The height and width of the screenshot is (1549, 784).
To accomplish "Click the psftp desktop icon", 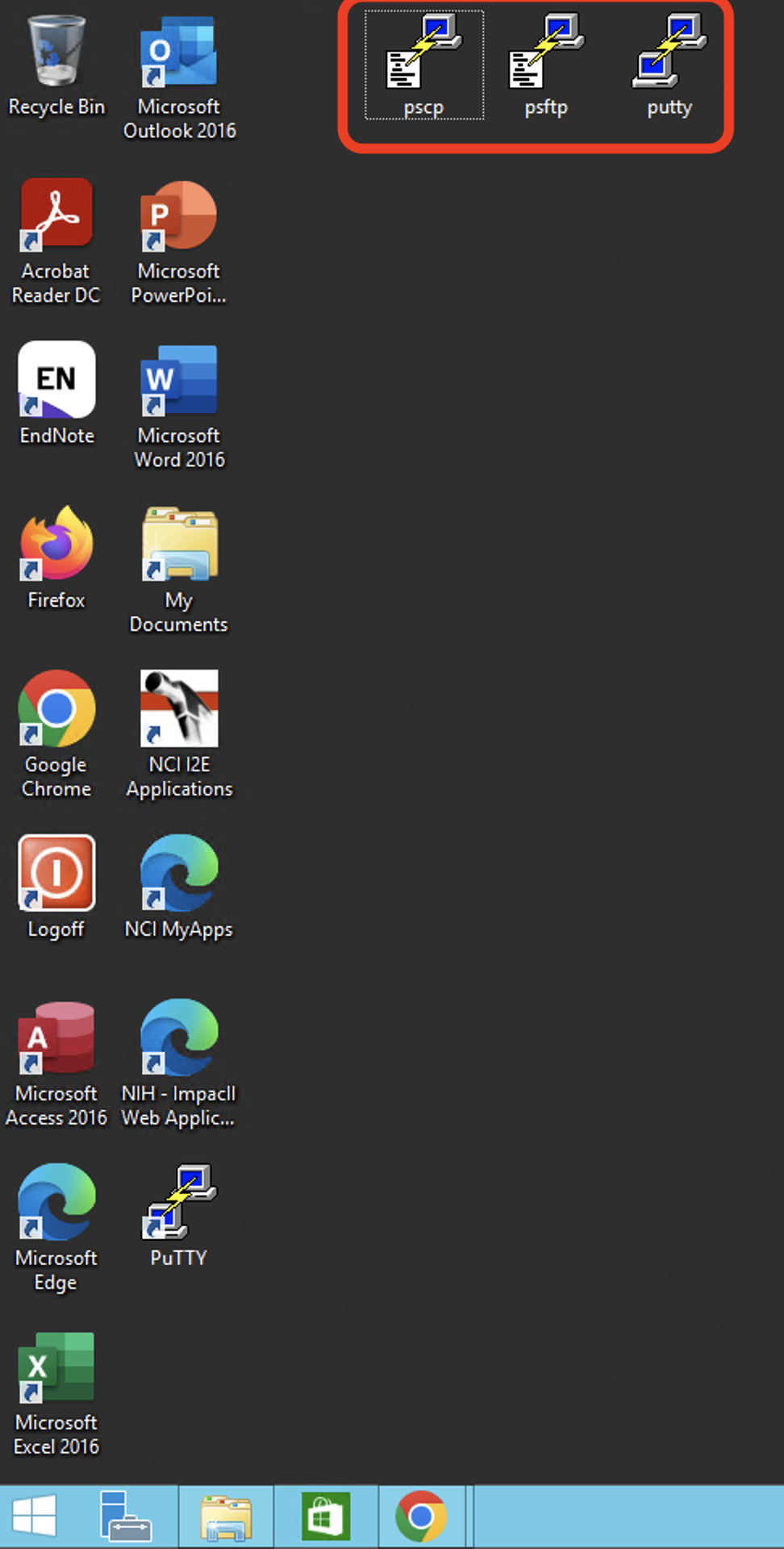I will [x=546, y=53].
